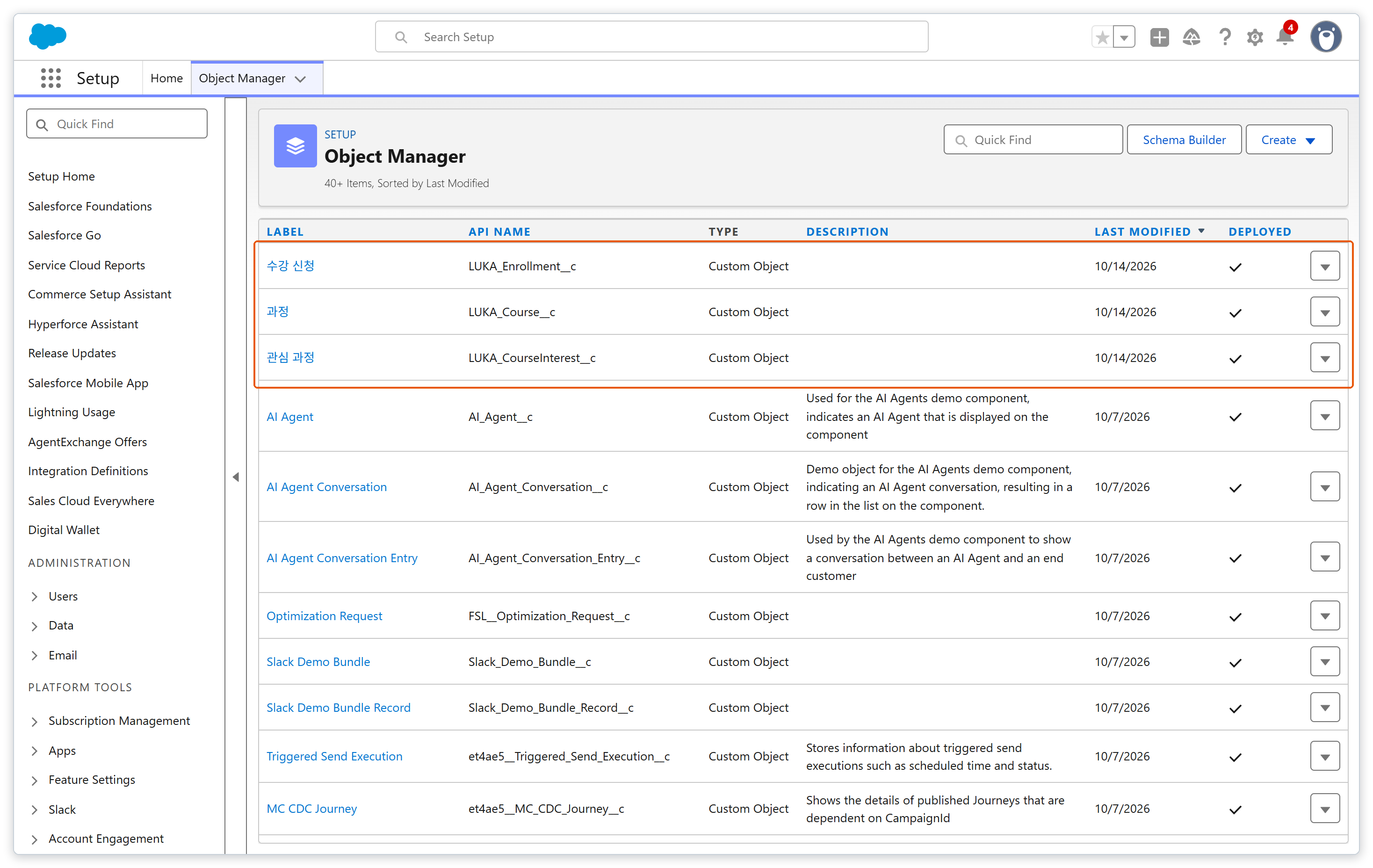Open the AI Agent Conversation object
Viewport: 1373px width, 868px height.
click(327, 487)
